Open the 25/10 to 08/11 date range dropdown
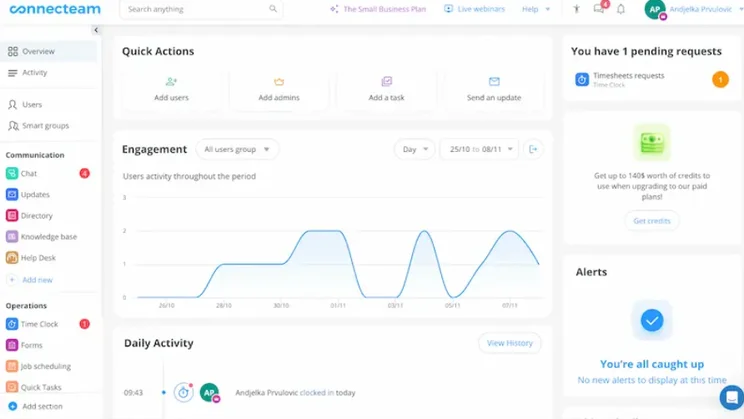The image size is (744, 419). [x=479, y=149]
